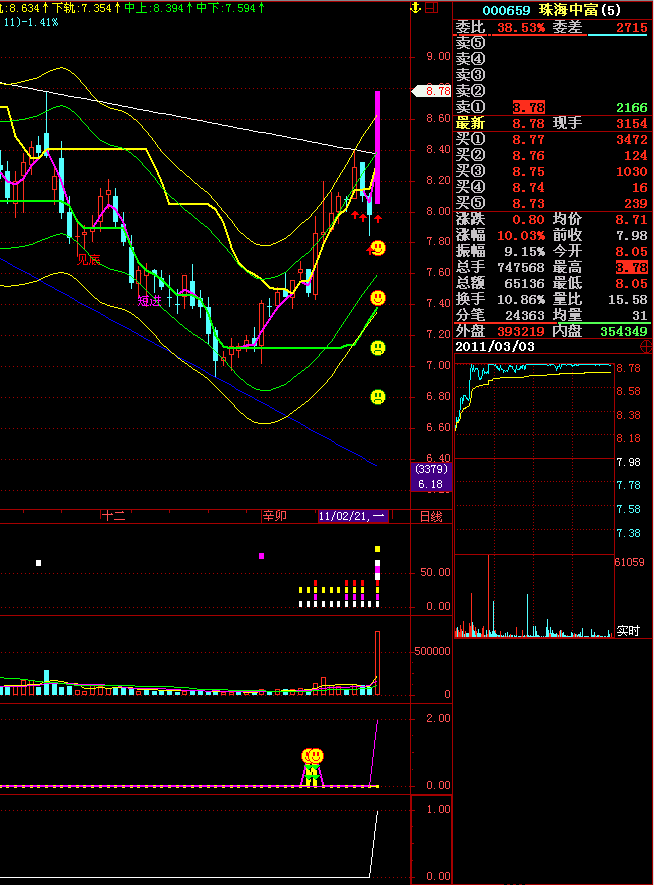Image resolution: width=655 pixels, height=885 pixels.
Task: Click the 买⑤ volume 239
Action: pyautogui.click(x=635, y=204)
